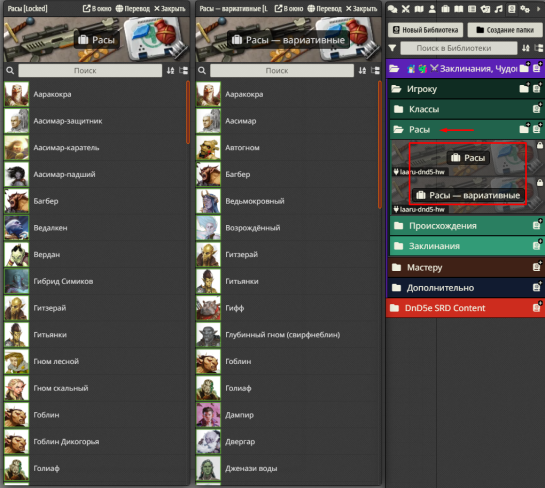This screenshot has height=488, width=545.
Task: Collapse folders icon in the Расы window
Action: pyautogui.click(x=184, y=71)
